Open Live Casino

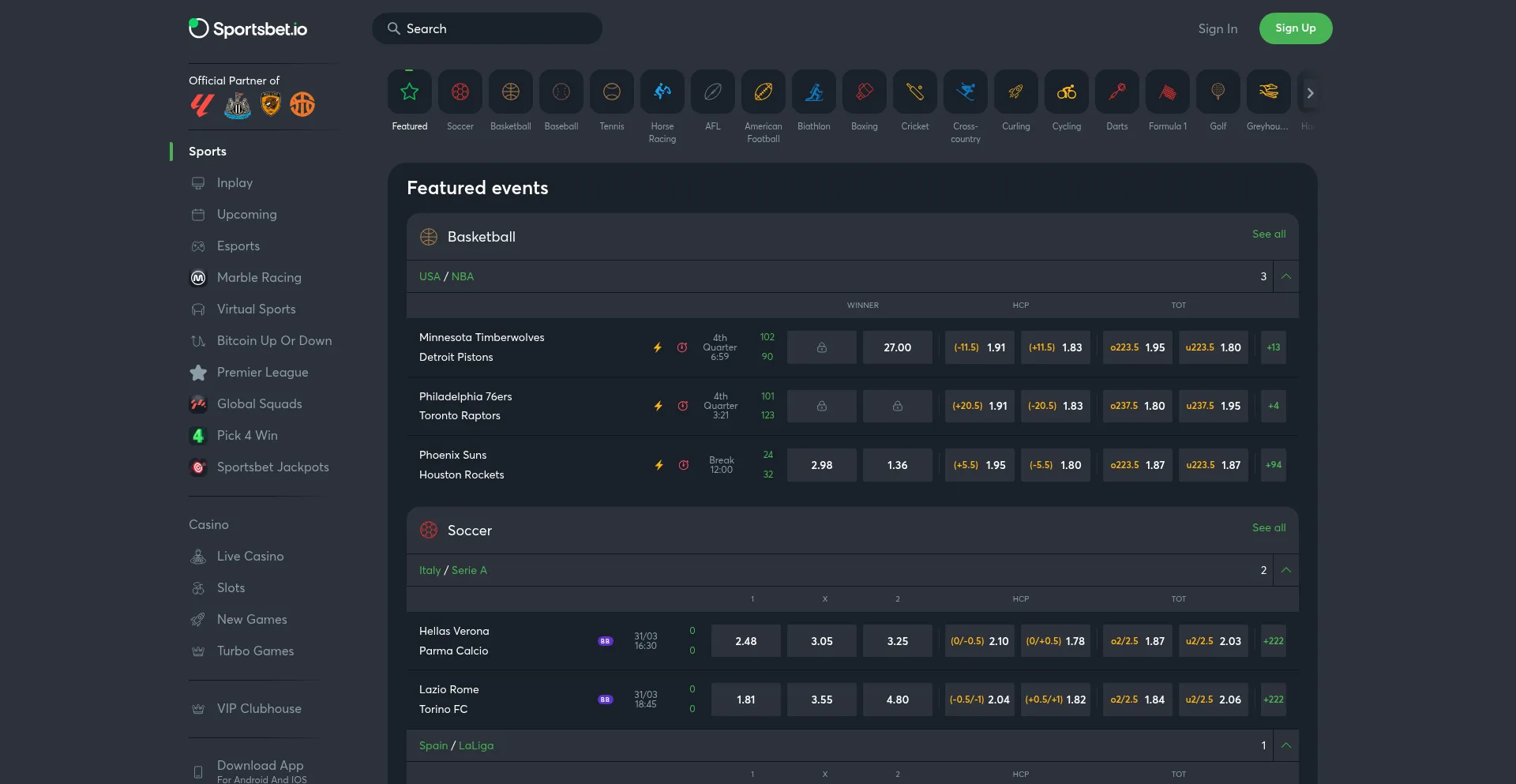[250, 556]
